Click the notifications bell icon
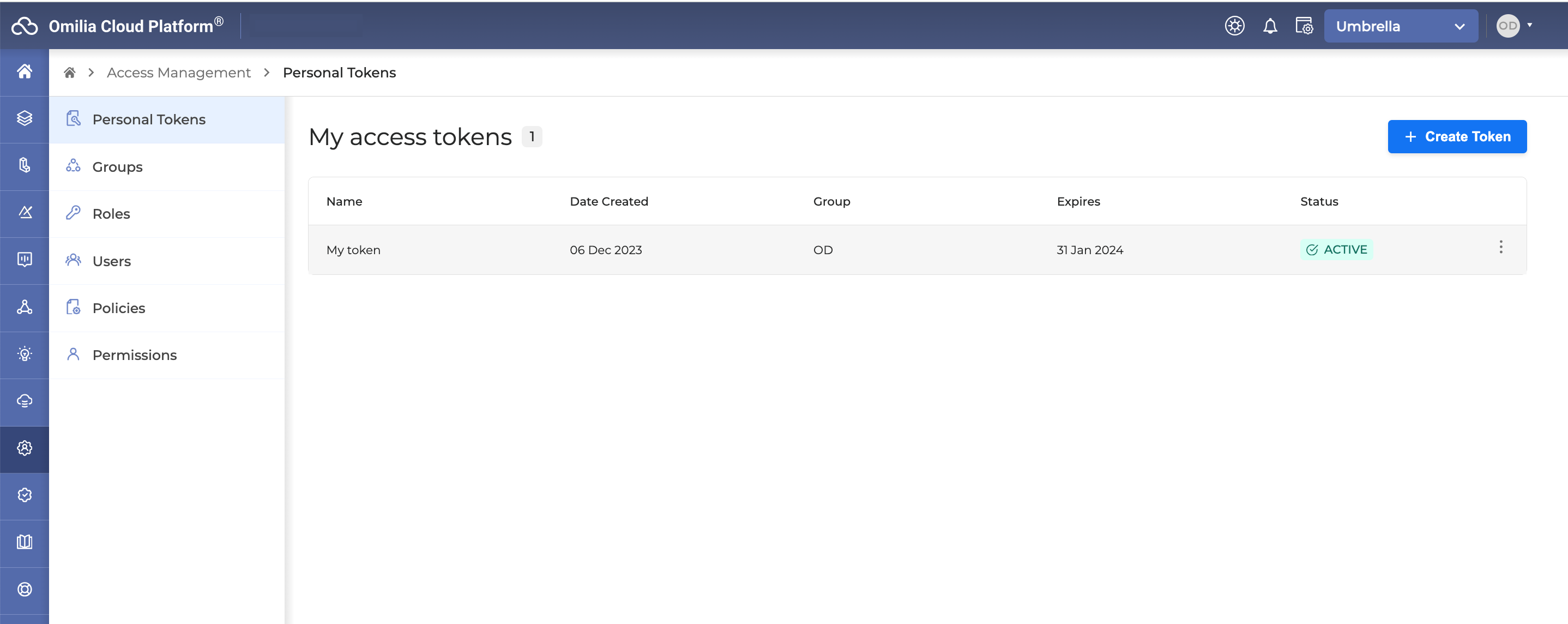The image size is (1568, 624). pyautogui.click(x=1270, y=26)
